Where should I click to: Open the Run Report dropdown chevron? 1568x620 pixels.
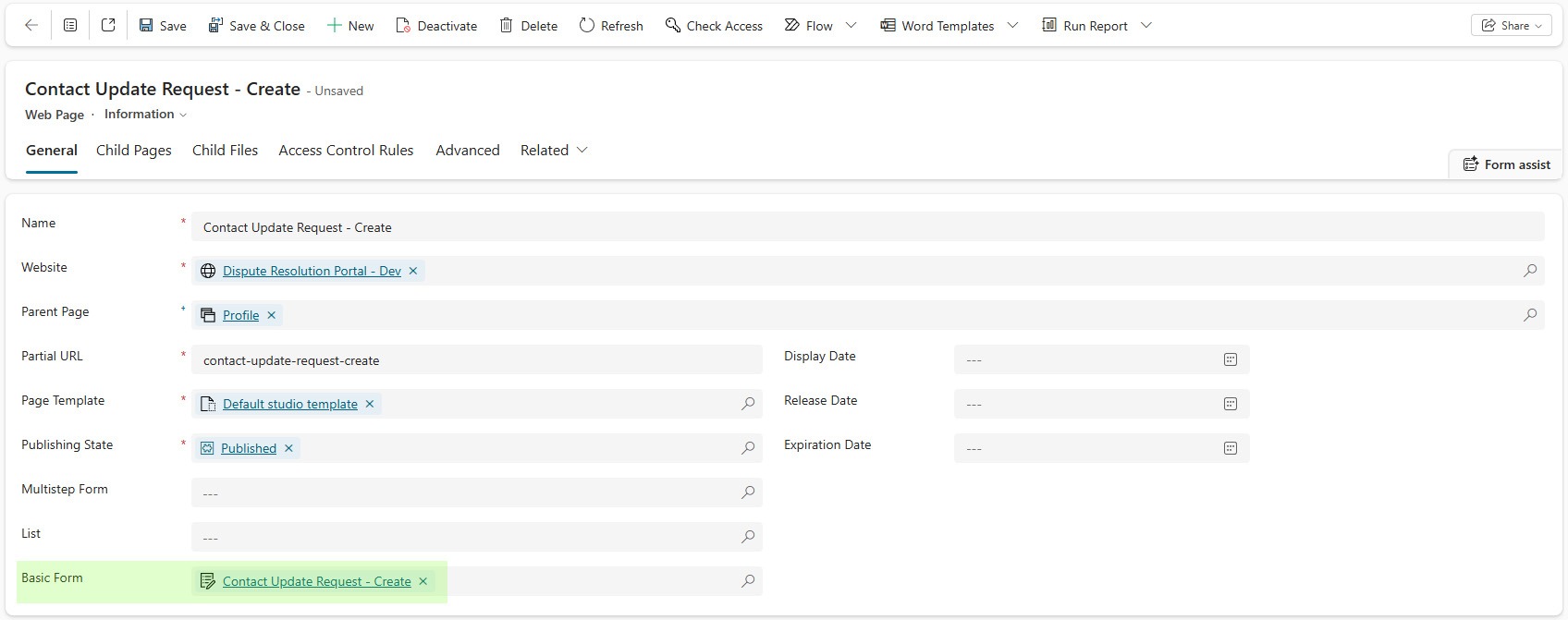pos(1146,26)
